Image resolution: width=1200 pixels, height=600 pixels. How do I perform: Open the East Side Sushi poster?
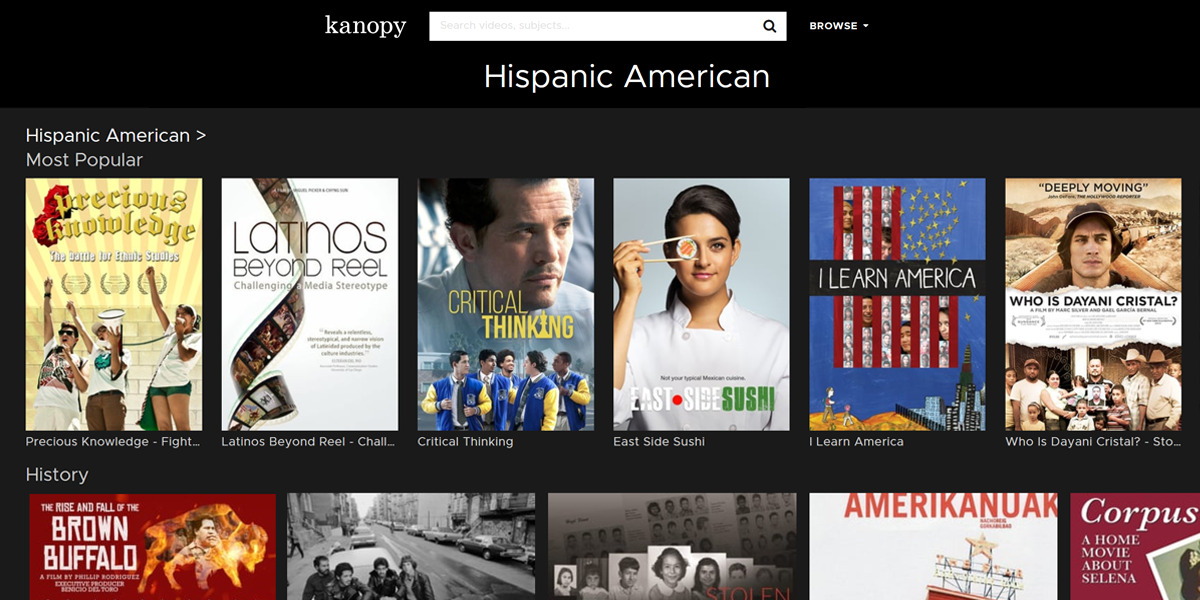pyautogui.click(x=701, y=303)
